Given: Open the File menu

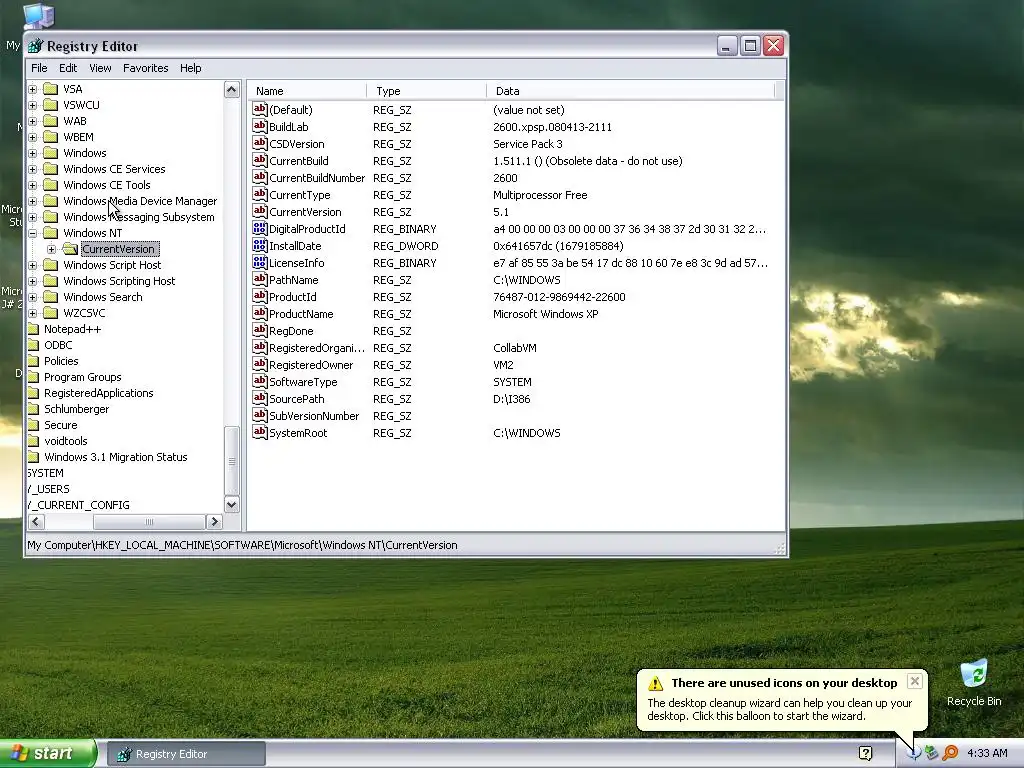Looking at the screenshot, I should coord(39,68).
